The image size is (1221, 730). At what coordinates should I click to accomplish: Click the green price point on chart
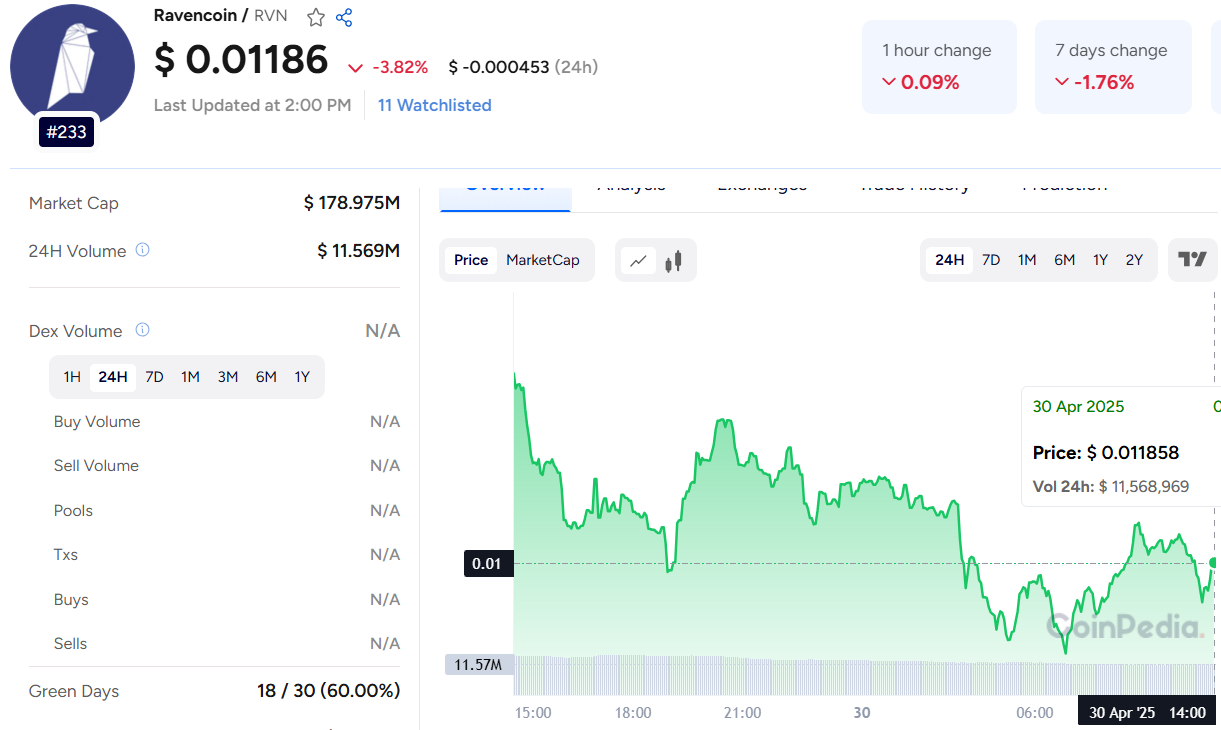coord(1213,563)
